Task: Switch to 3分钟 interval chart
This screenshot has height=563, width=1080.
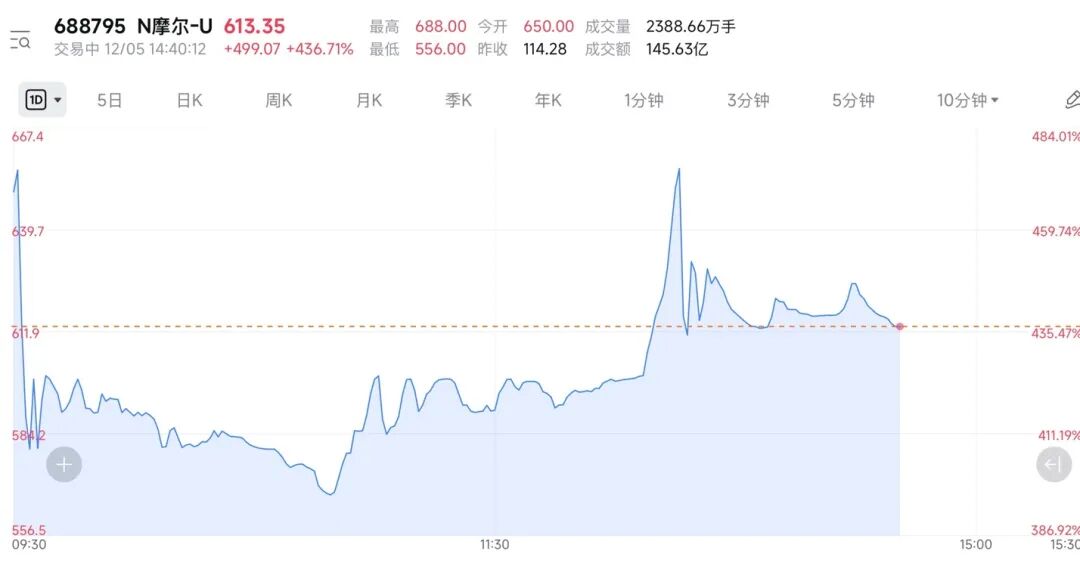Action: pos(748,100)
